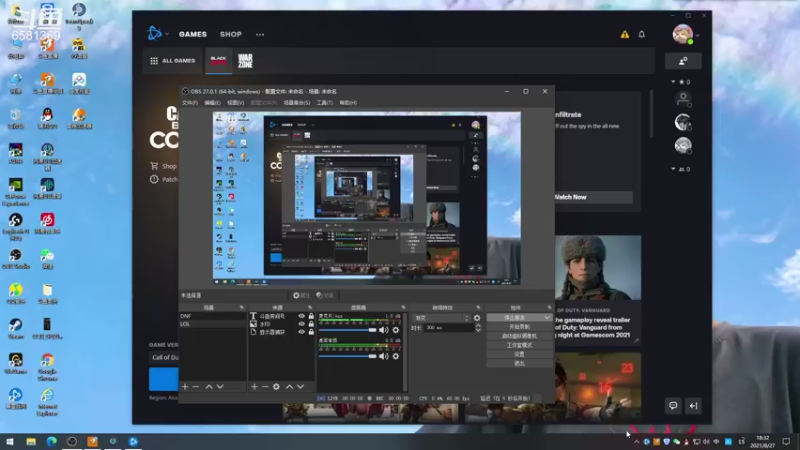Collapse the friends count group in friends list

click(673, 169)
